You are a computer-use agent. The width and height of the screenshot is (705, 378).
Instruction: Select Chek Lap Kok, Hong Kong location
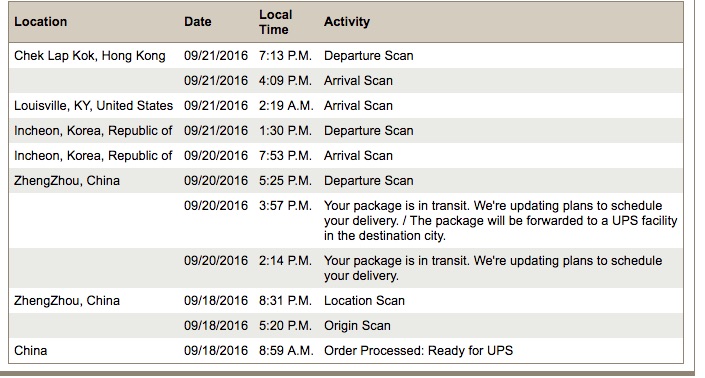tap(89, 56)
